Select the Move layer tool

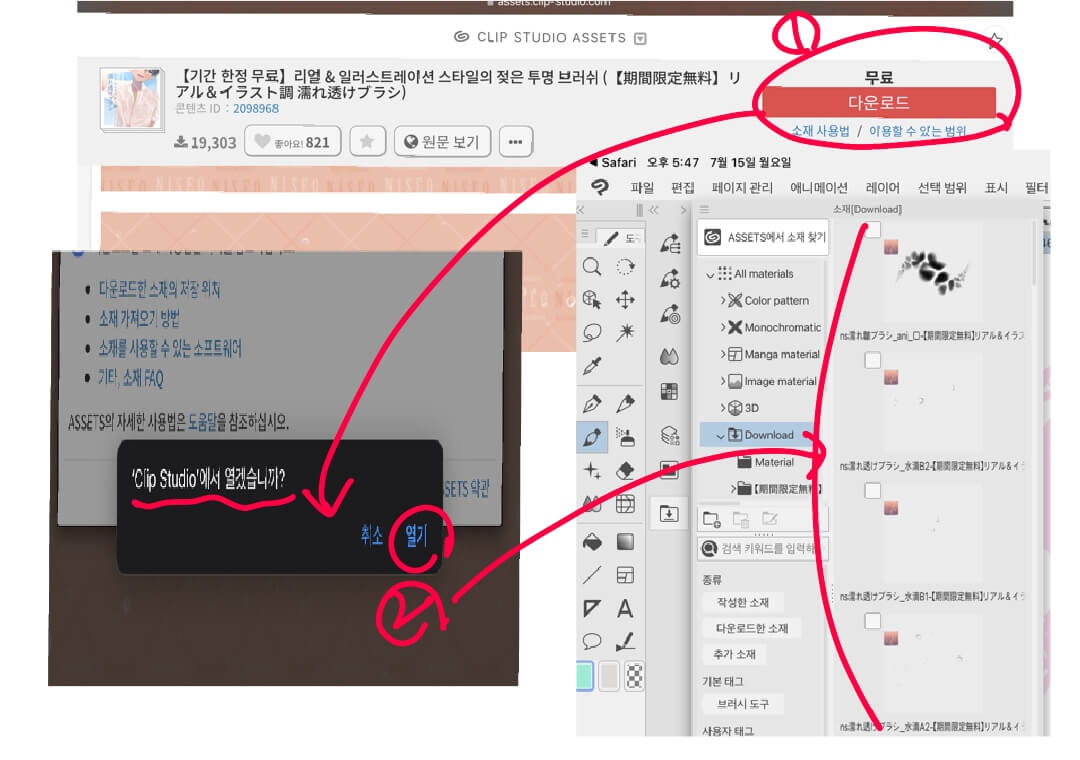625,300
